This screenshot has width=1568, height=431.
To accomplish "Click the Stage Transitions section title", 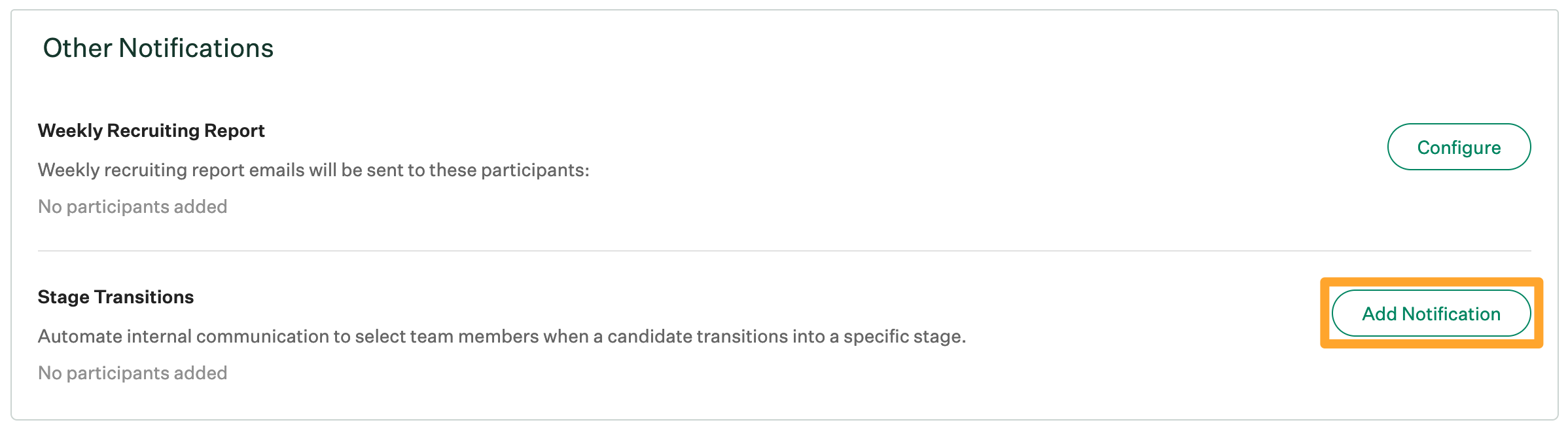I will coord(116,296).
